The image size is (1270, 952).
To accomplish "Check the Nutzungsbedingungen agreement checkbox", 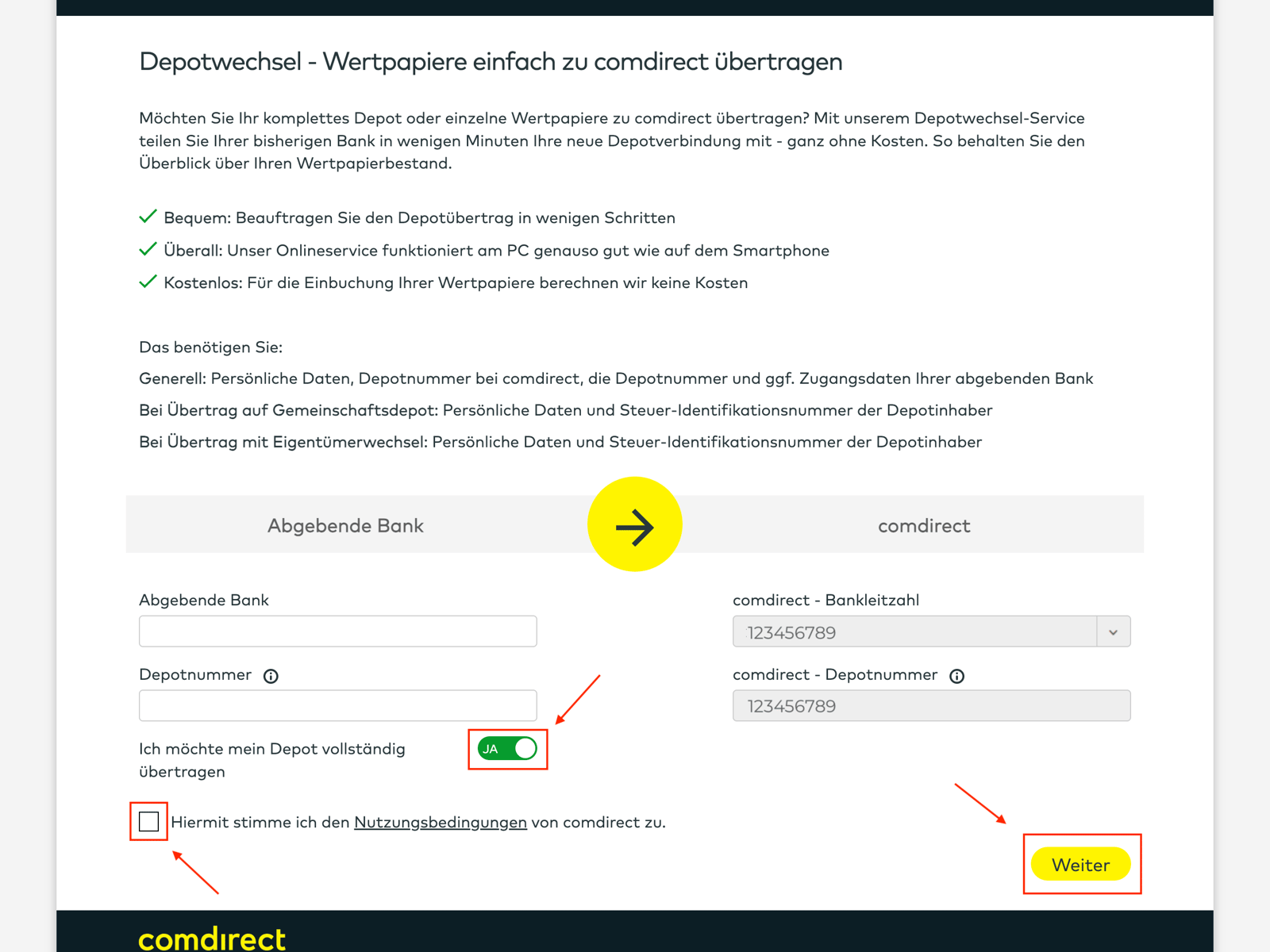I will (x=148, y=822).
